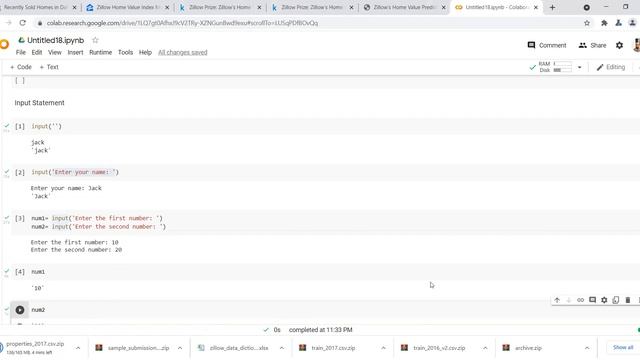Click RAM and Disk usage bars
This screenshot has width=640, height=360.
point(556,67)
